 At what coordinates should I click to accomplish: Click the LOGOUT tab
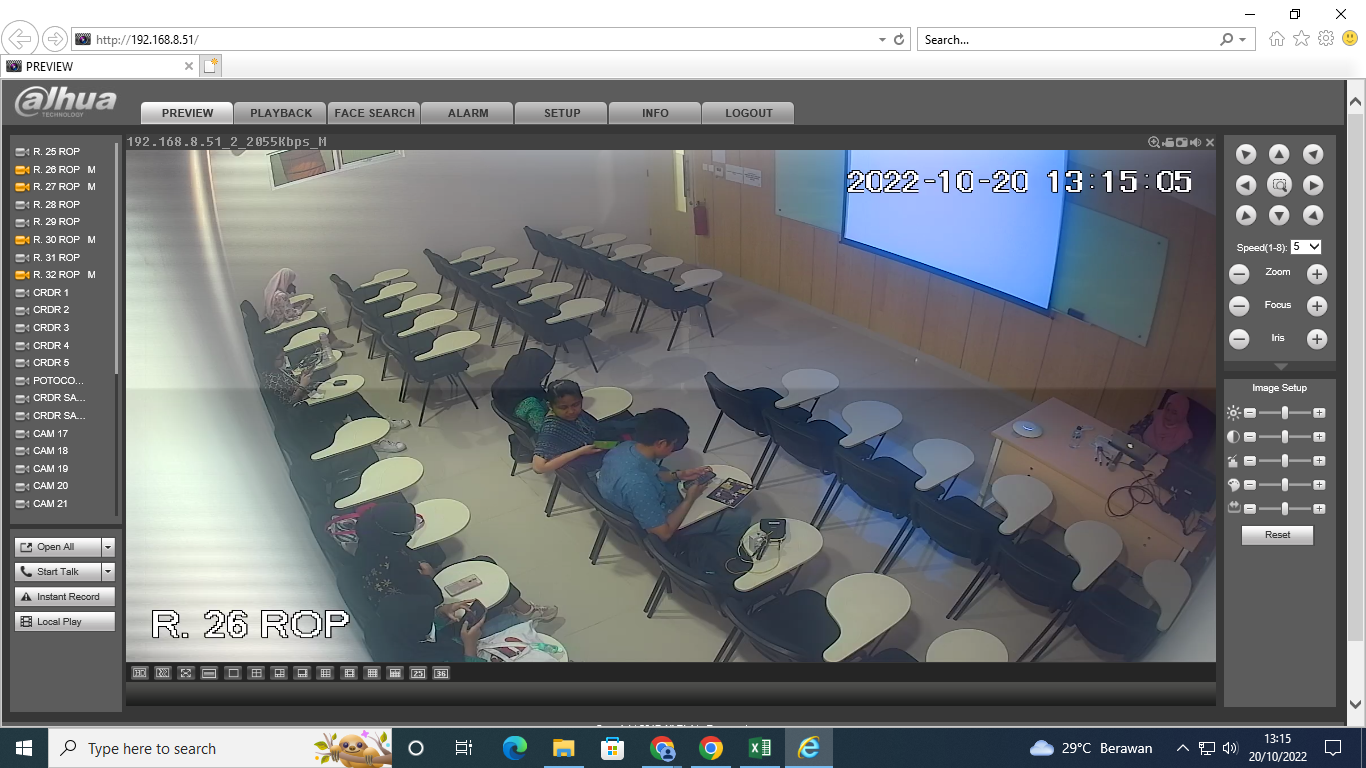pos(749,113)
